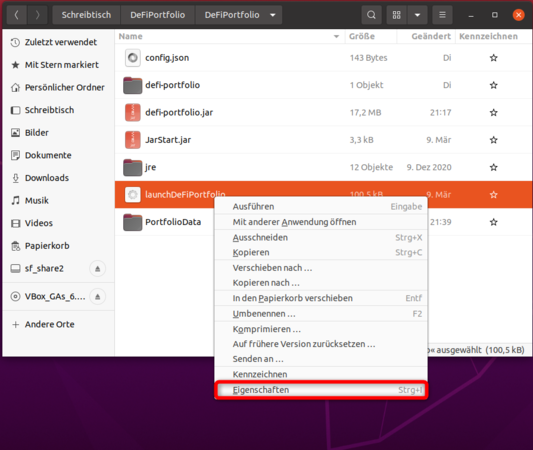Eject the sf_share2 drive

tap(98, 269)
